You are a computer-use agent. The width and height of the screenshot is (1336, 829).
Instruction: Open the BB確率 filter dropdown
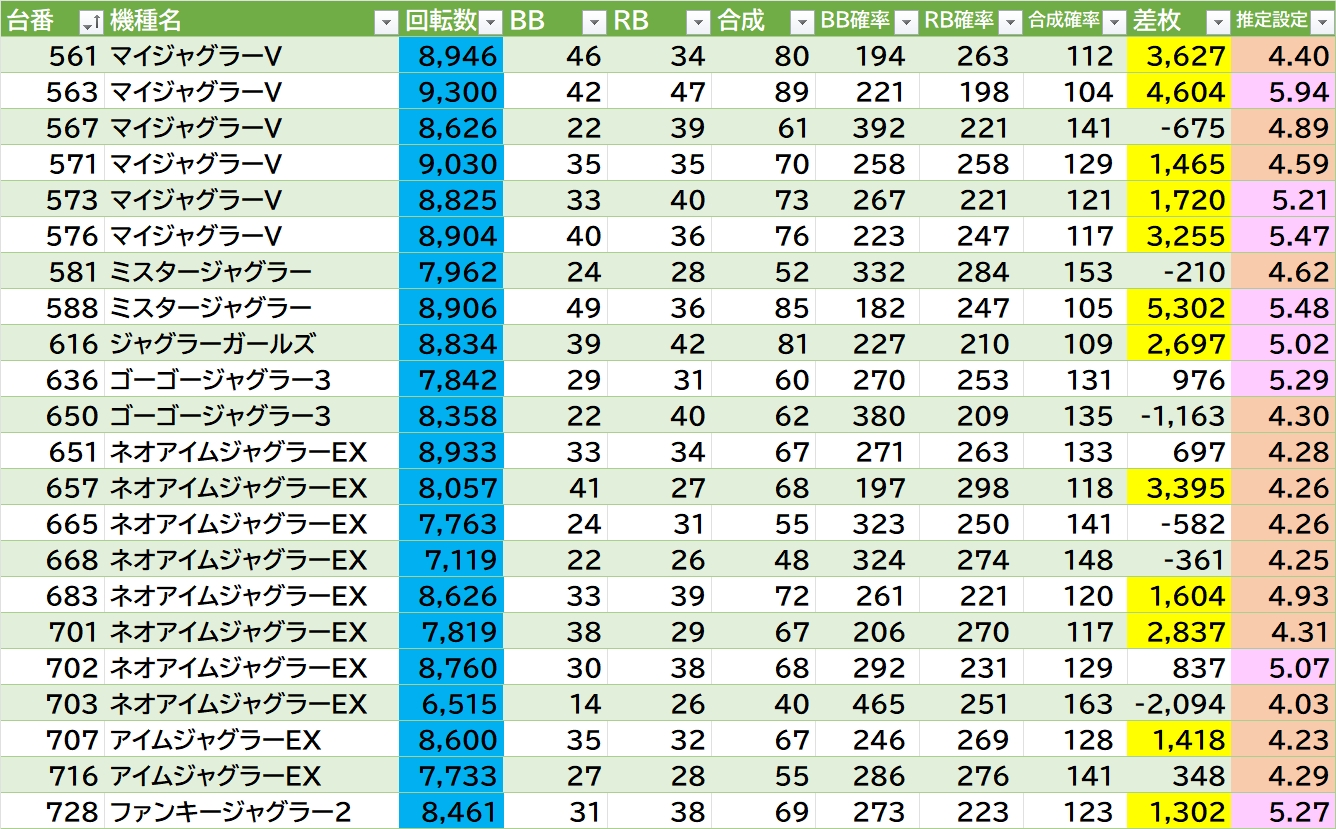click(x=906, y=22)
